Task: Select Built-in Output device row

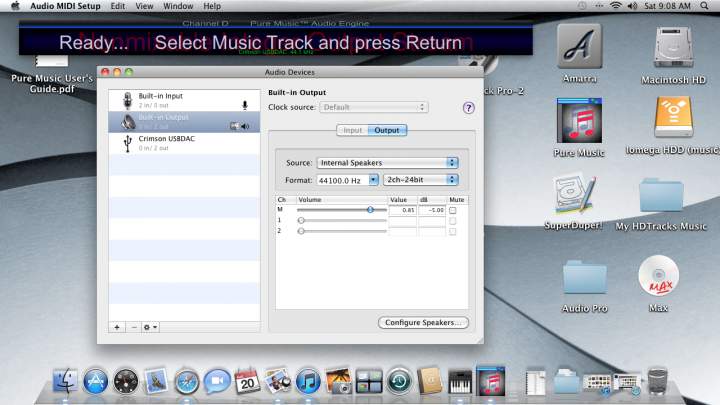Action: click(184, 122)
